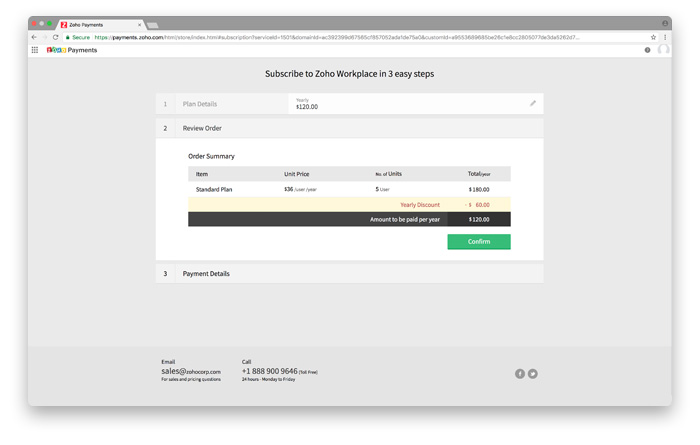Edit plan details with pencil icon

point(533,103)
